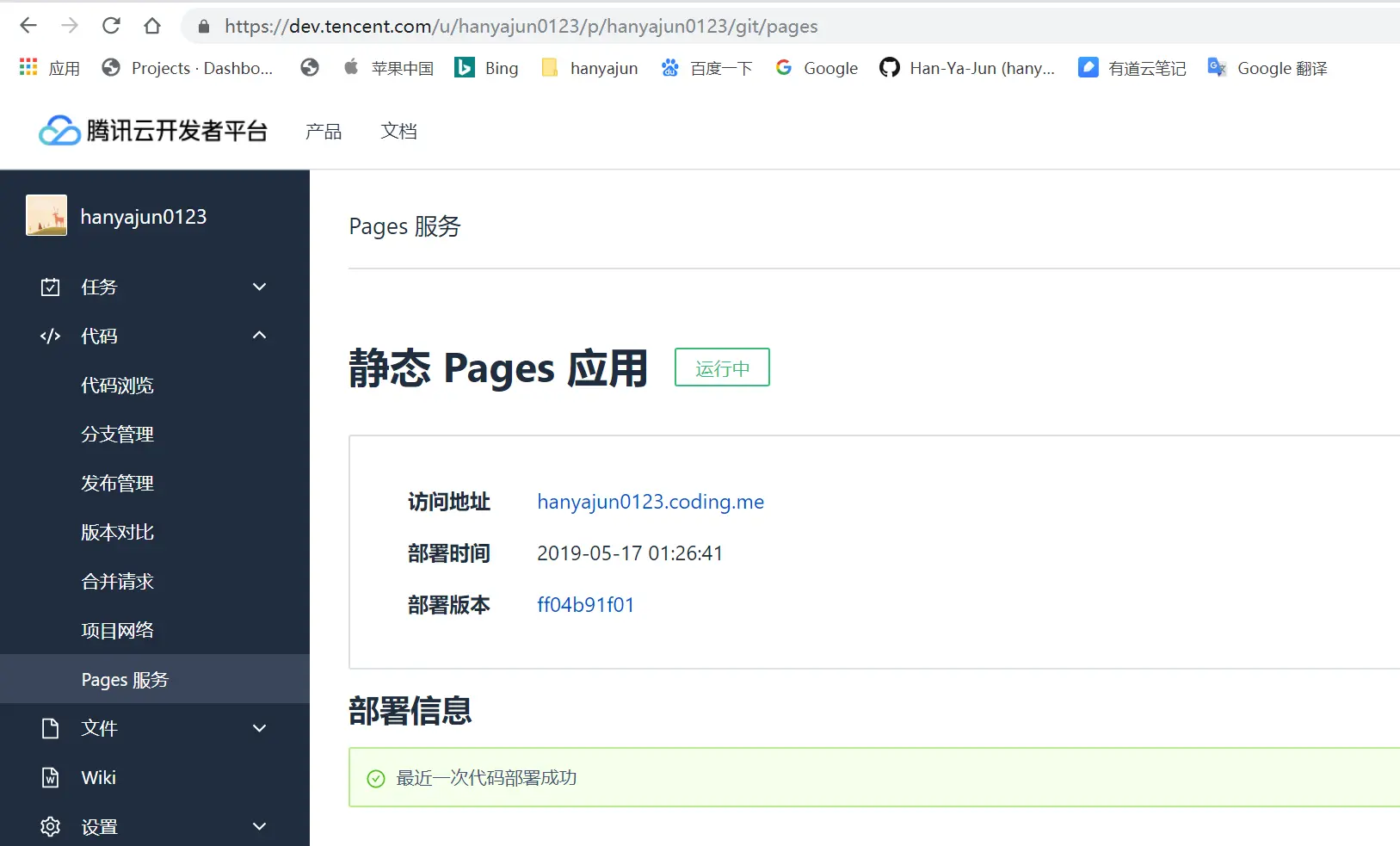The width and height of the screenshot is (1400, 846).
Task: Select Pages 服务 in the sidebar
Action: click(155, 679)
